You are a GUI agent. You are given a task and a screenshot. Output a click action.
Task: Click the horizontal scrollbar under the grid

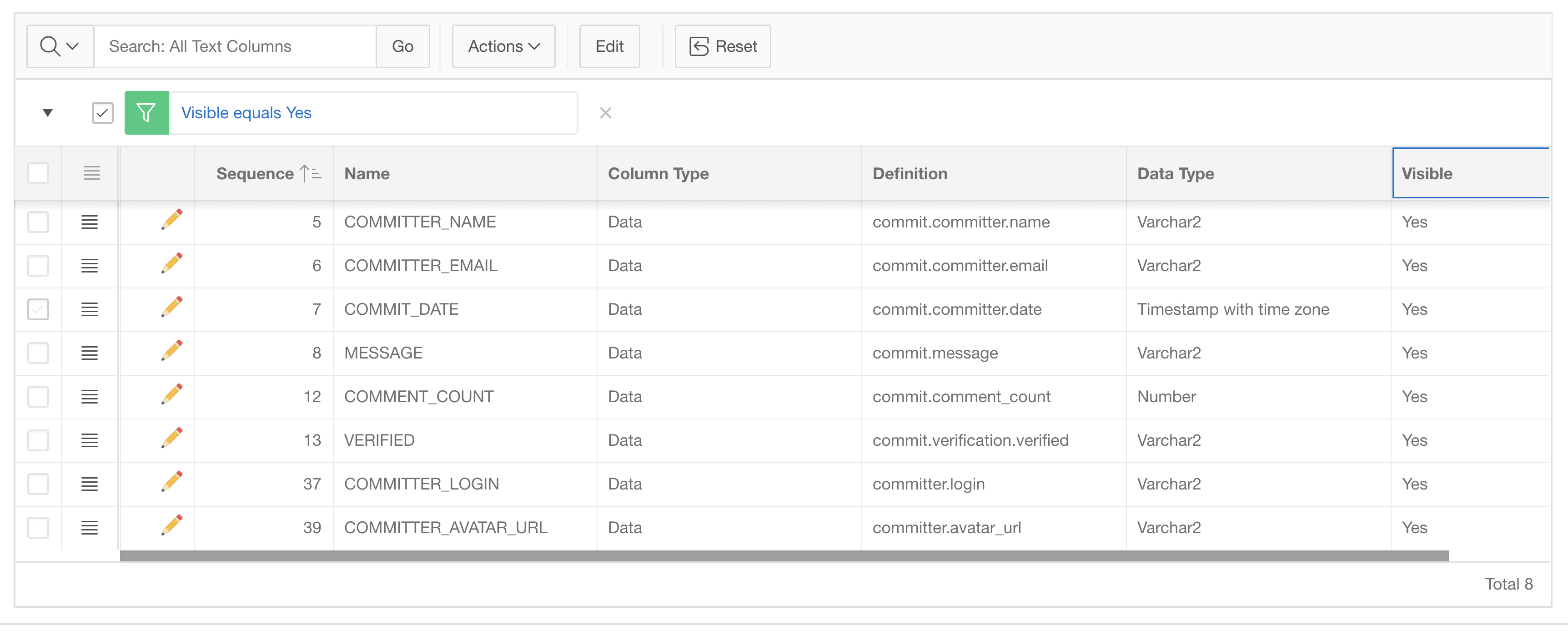(x=784, y=555)
